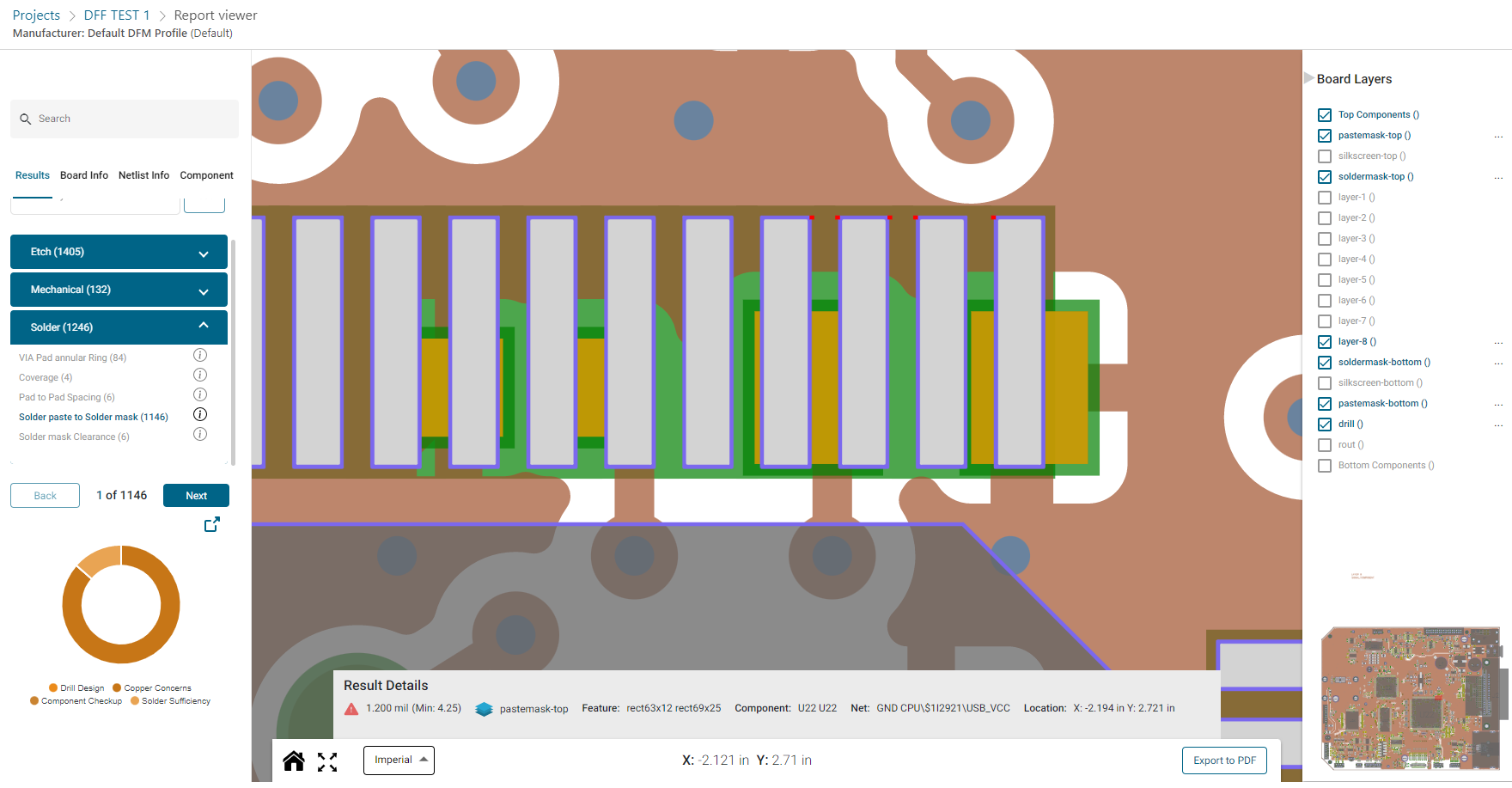
Task: Open result in new window icon
Action: (x=212, y=524)
